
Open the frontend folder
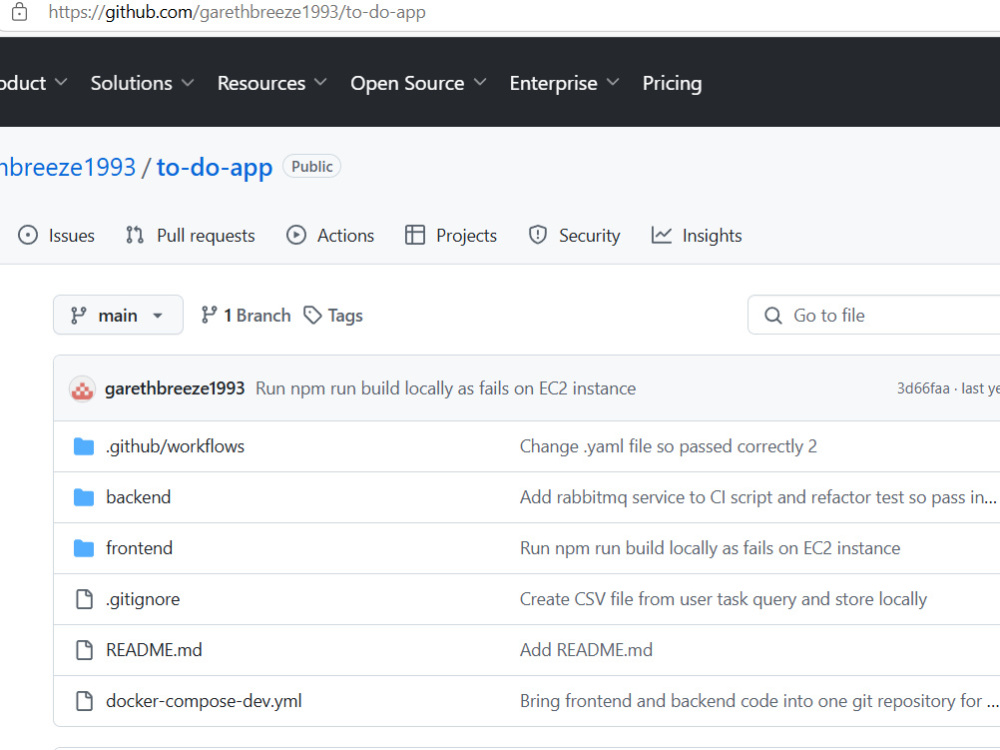pos(139,548)
